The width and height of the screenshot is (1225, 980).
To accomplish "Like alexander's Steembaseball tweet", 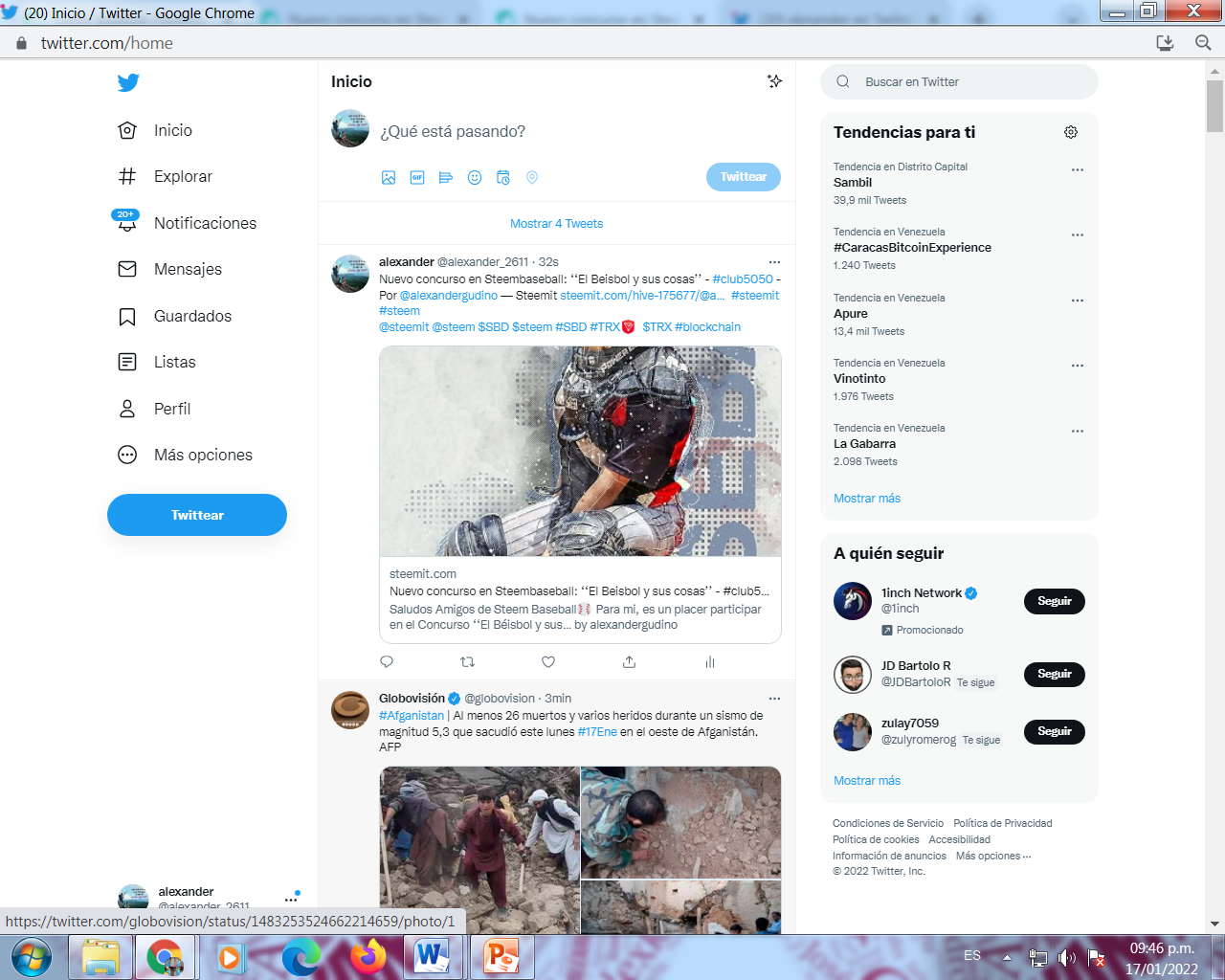I will click(548, 661).
